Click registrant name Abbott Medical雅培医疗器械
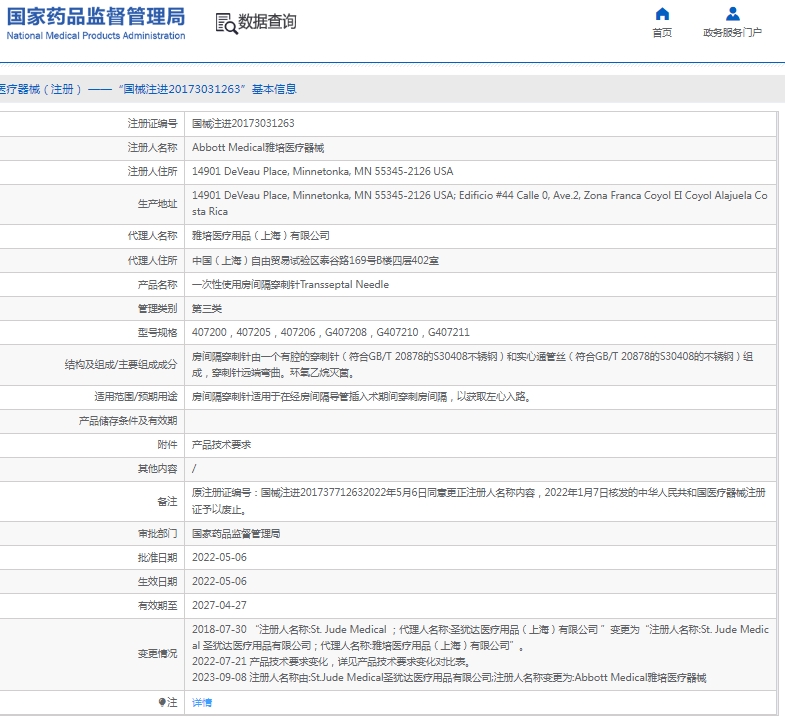The width and height of the screenshot is (785, 720). tap(258, 147)
